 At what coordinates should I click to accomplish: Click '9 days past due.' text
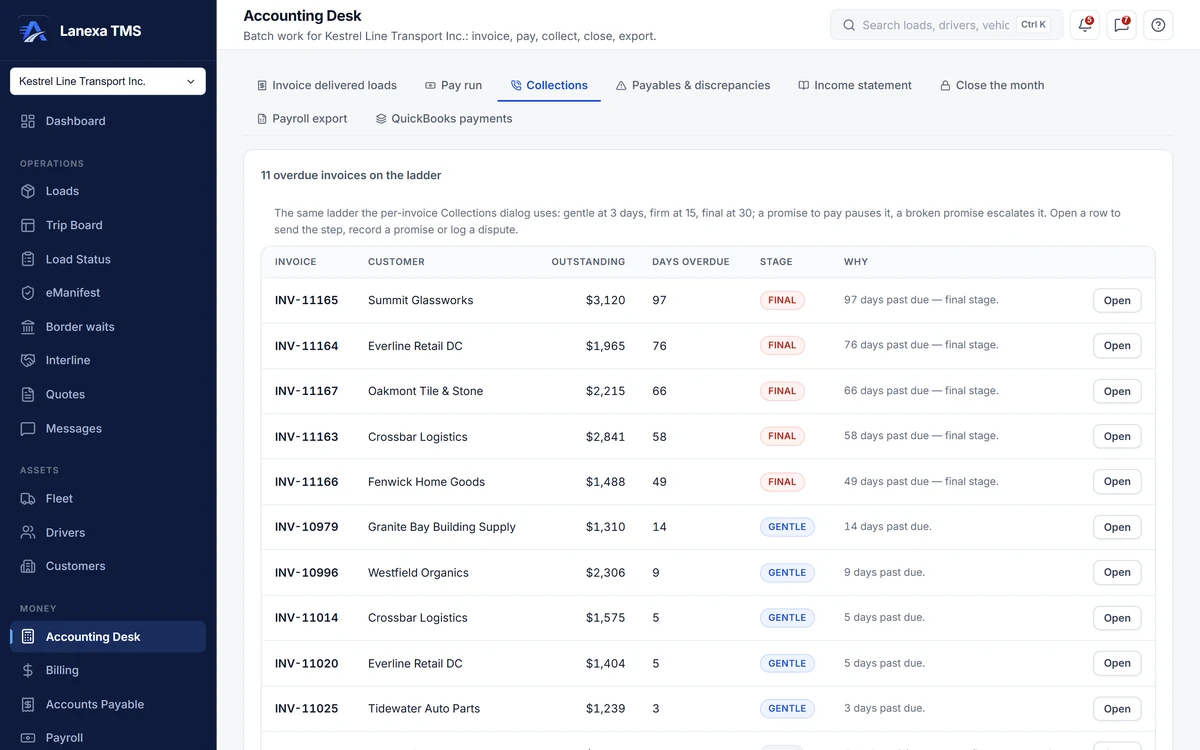click(884, 573)
